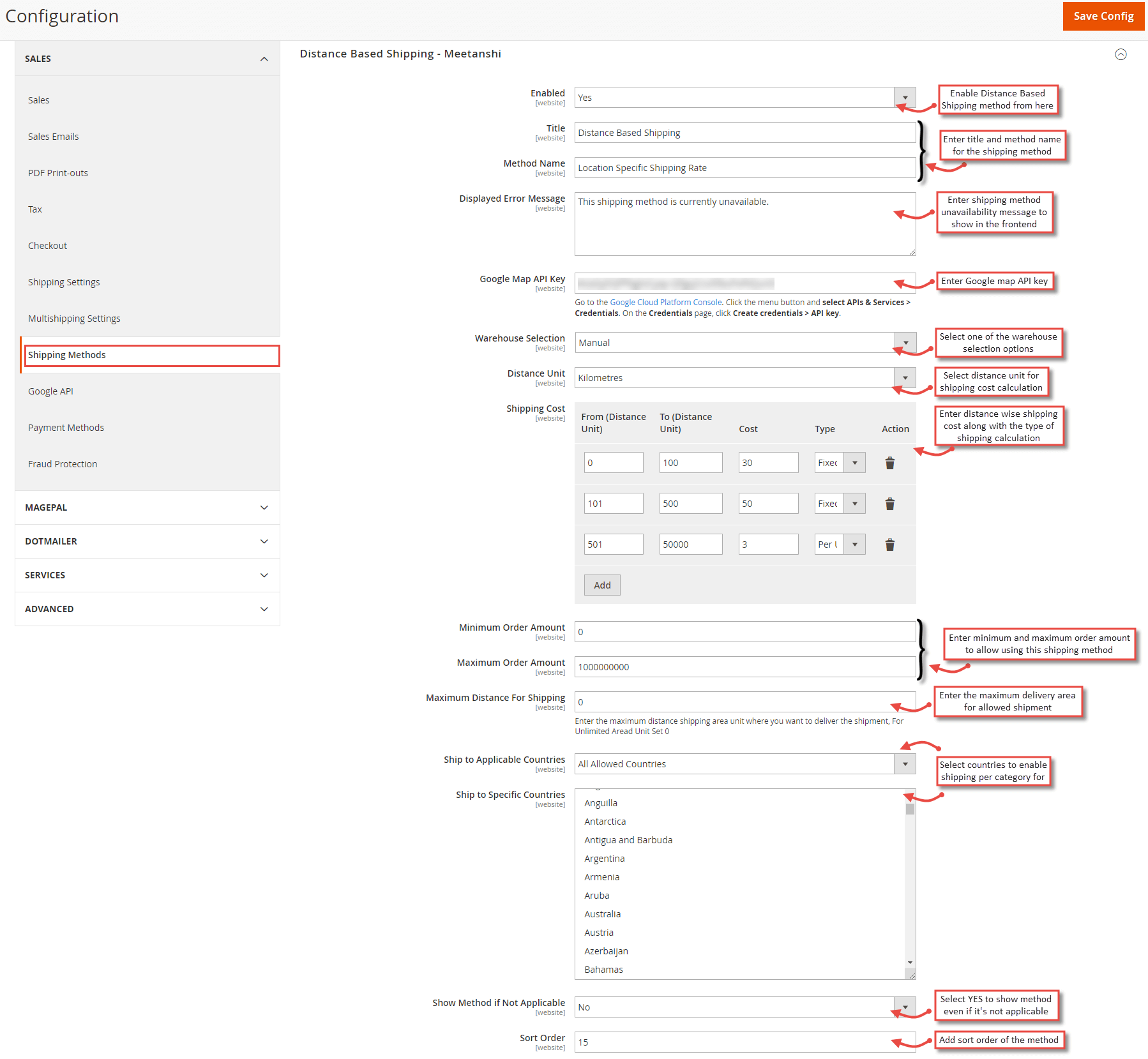This screenshot has height=1059, width=1148.
Task: Click the To field containing 100
Action: (x=691, y=463)
